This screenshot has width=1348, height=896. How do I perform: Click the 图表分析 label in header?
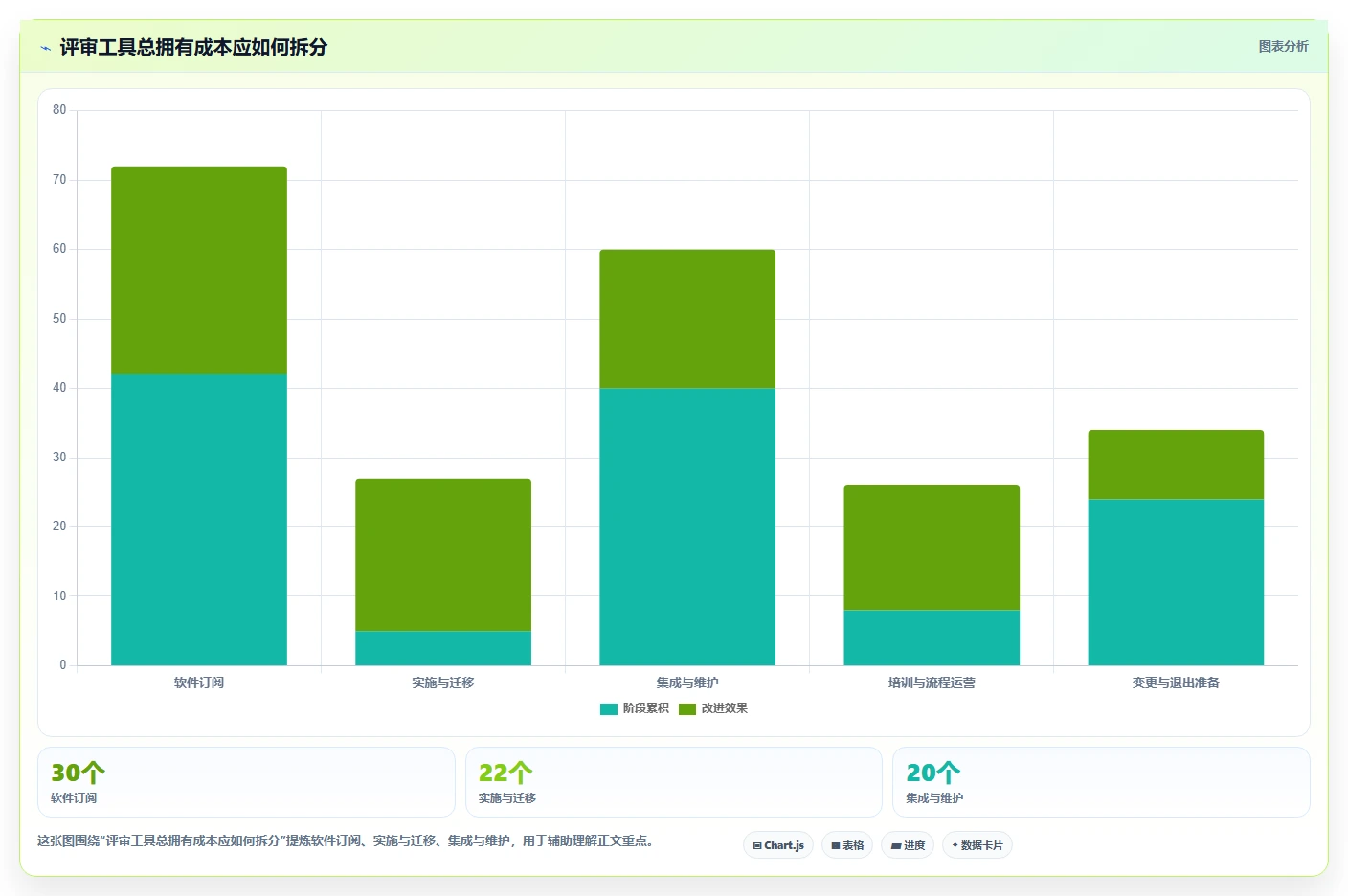1283,46
